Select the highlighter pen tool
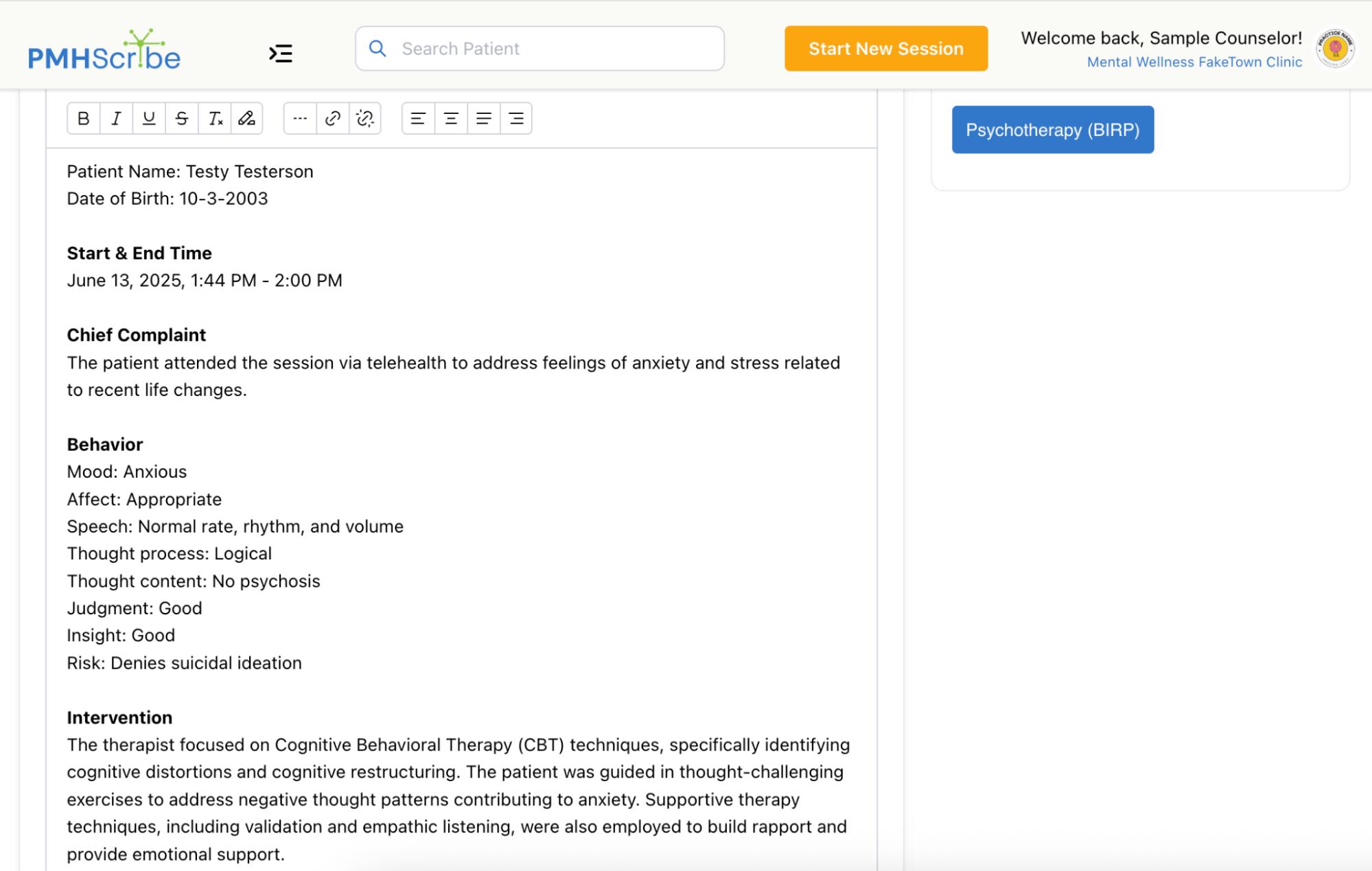The image size is (1372, 871). (247, 119)
